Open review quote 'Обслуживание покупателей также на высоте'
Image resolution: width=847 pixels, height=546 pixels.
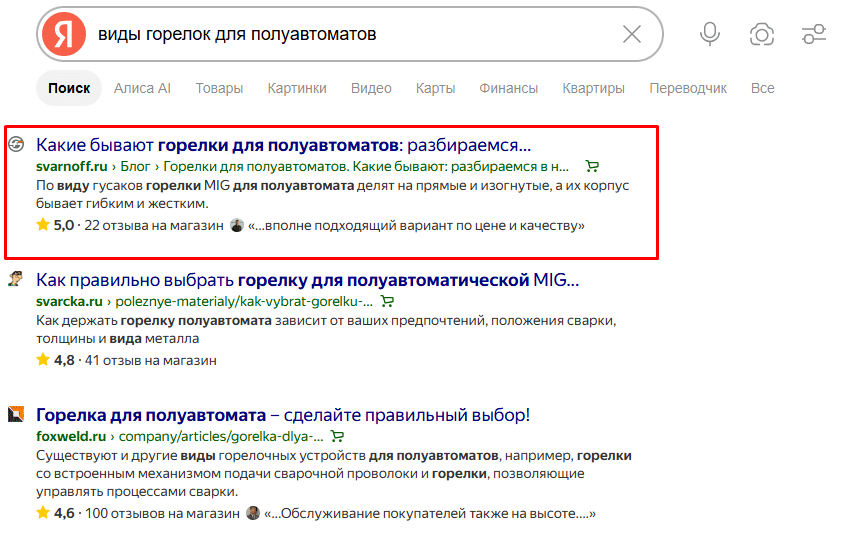point(430,513)
